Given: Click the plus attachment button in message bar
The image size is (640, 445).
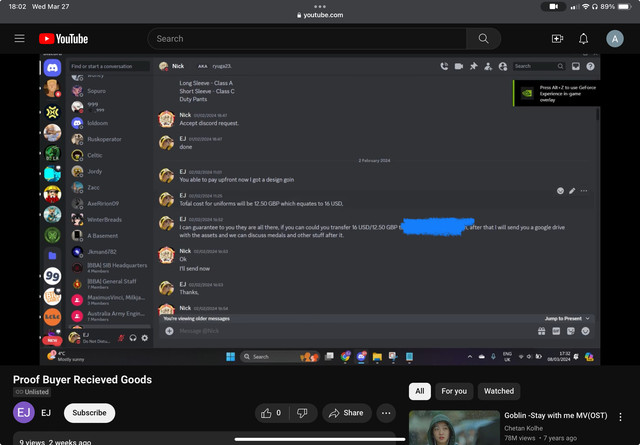Looking at the screenshot, I should pyautogui.click(x=169, y=331).
